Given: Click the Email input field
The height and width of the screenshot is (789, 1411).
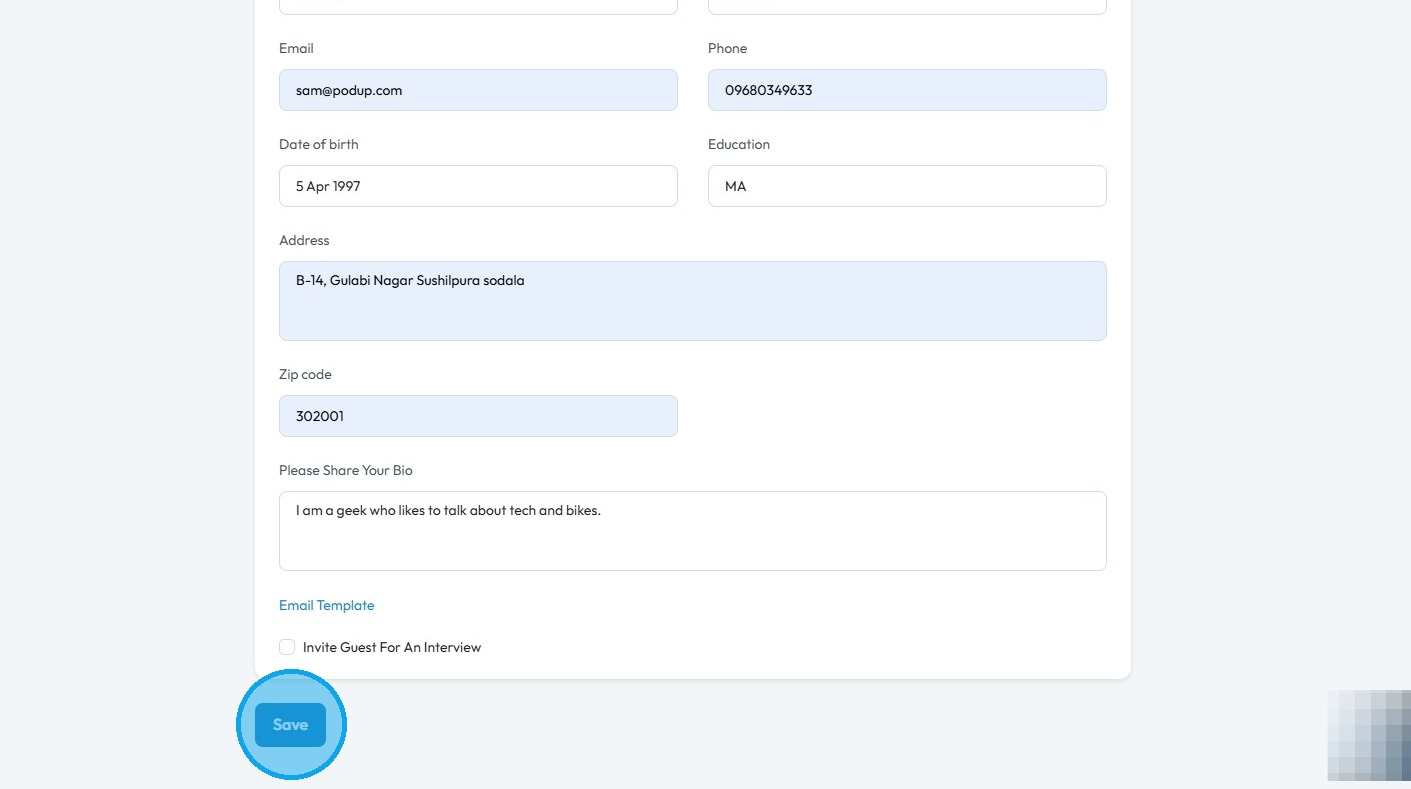Looking at the screenshot, I should click(478, 90).
